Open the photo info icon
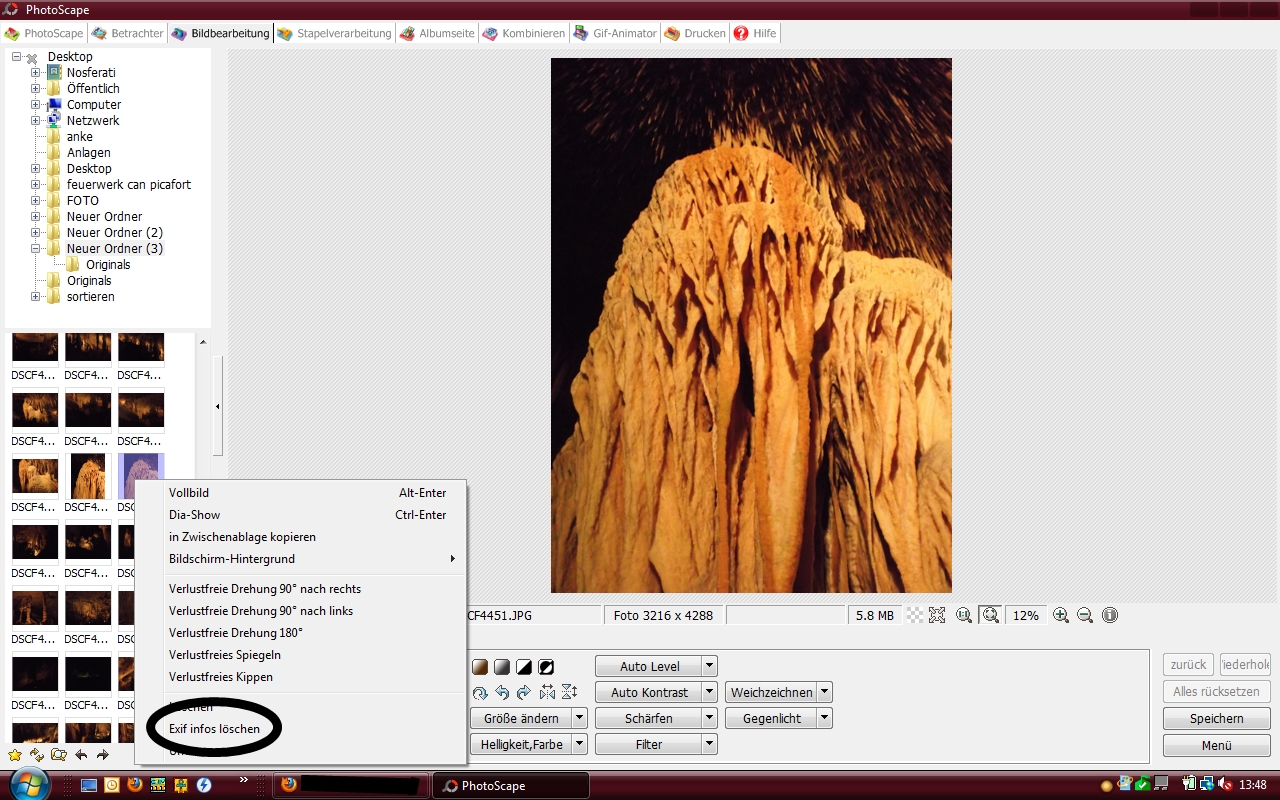 [x=1110, y=616]
